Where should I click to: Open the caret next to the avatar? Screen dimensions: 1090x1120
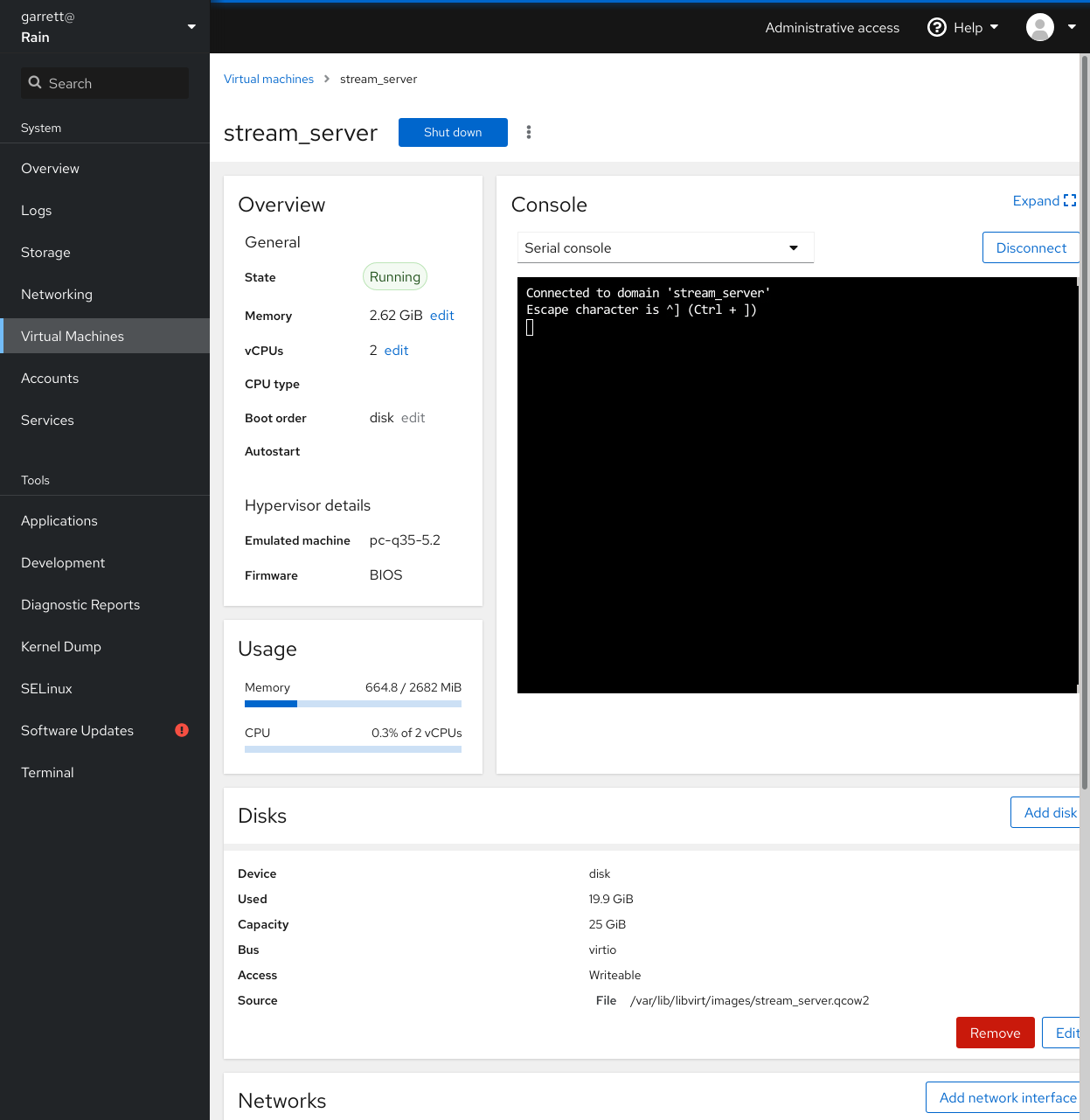click(1072, 27)
